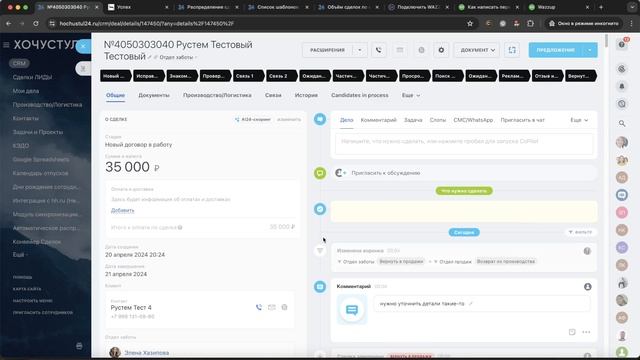640x360 pixels.
Task: Click the blue checkmark icon in timeline
Action: click(320, 209)
